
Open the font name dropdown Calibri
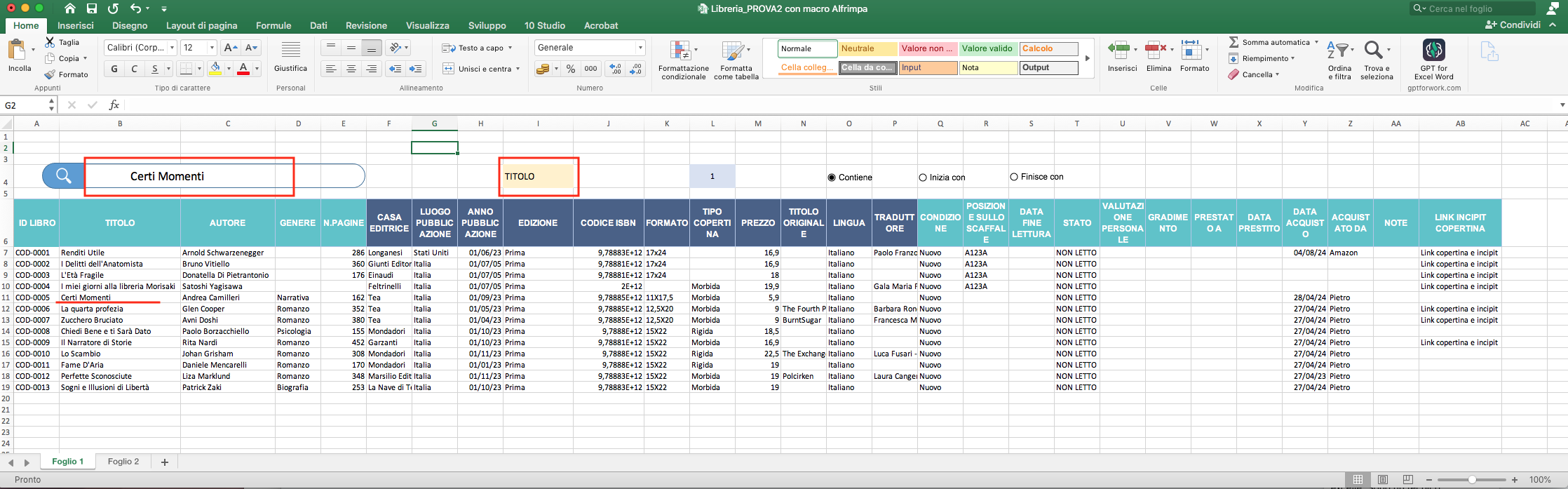[x=173, y=48]
